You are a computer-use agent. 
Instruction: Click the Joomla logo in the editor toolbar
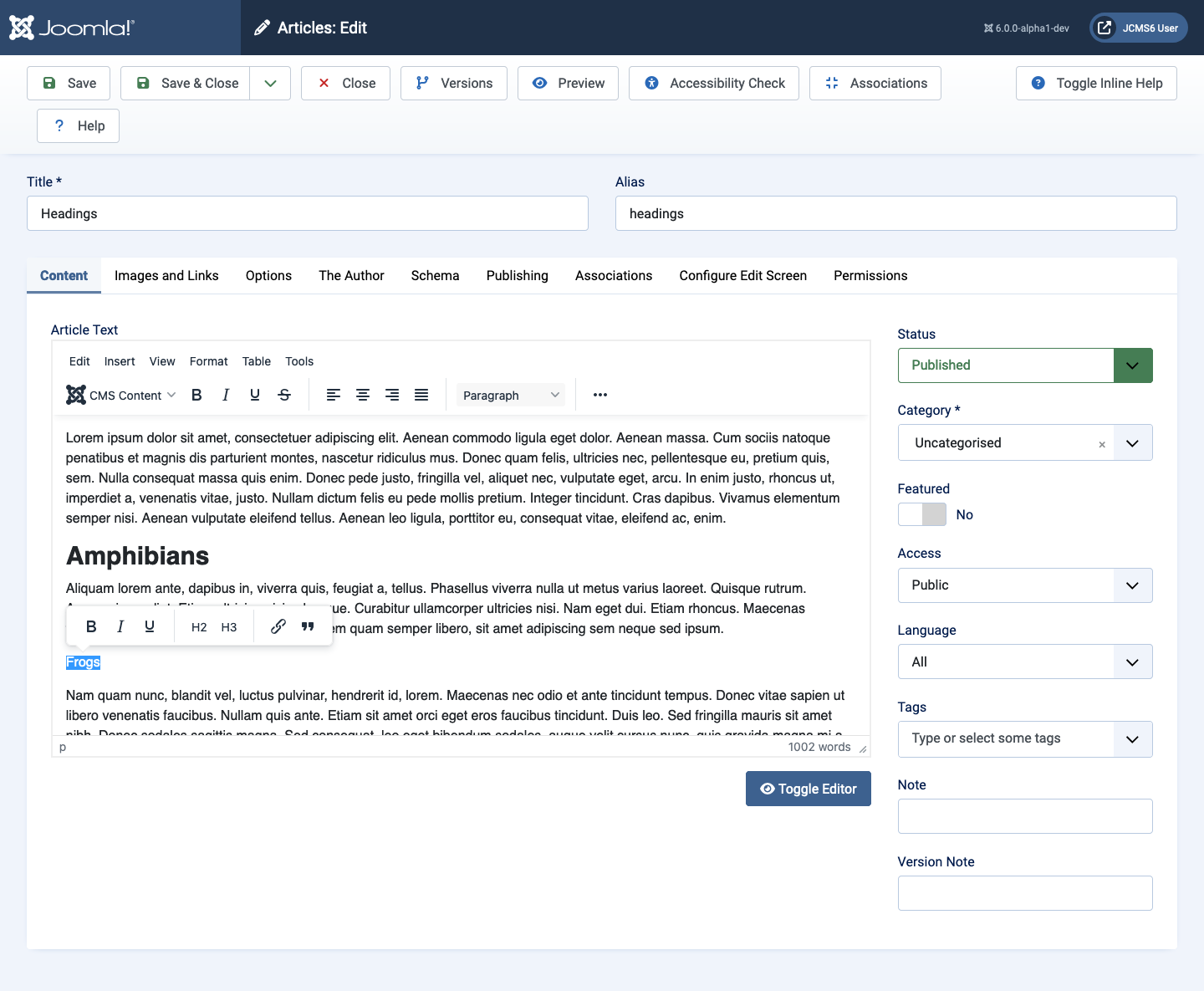click(x=75, y=395)
